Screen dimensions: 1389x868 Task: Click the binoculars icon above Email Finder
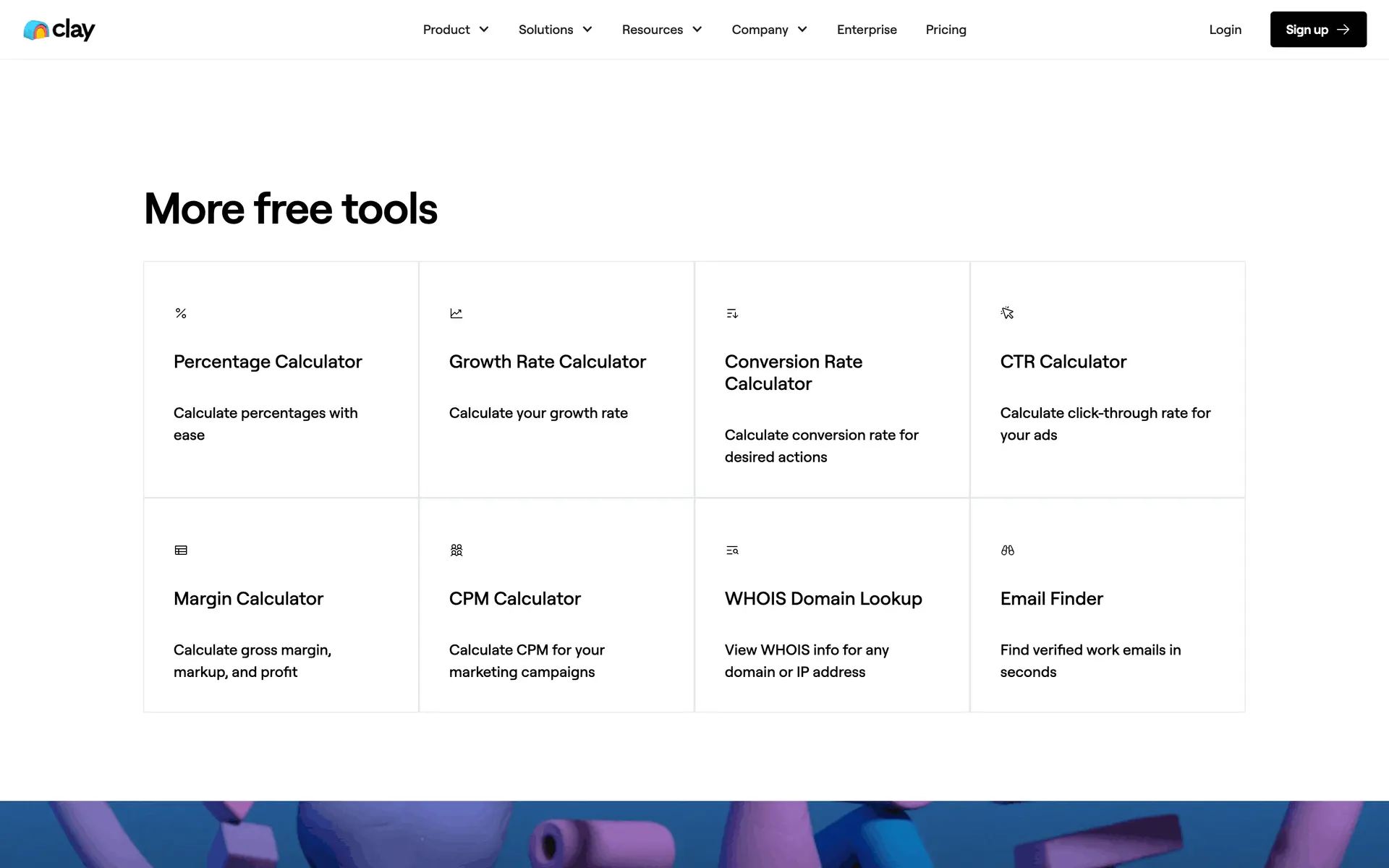point(1007,550)
